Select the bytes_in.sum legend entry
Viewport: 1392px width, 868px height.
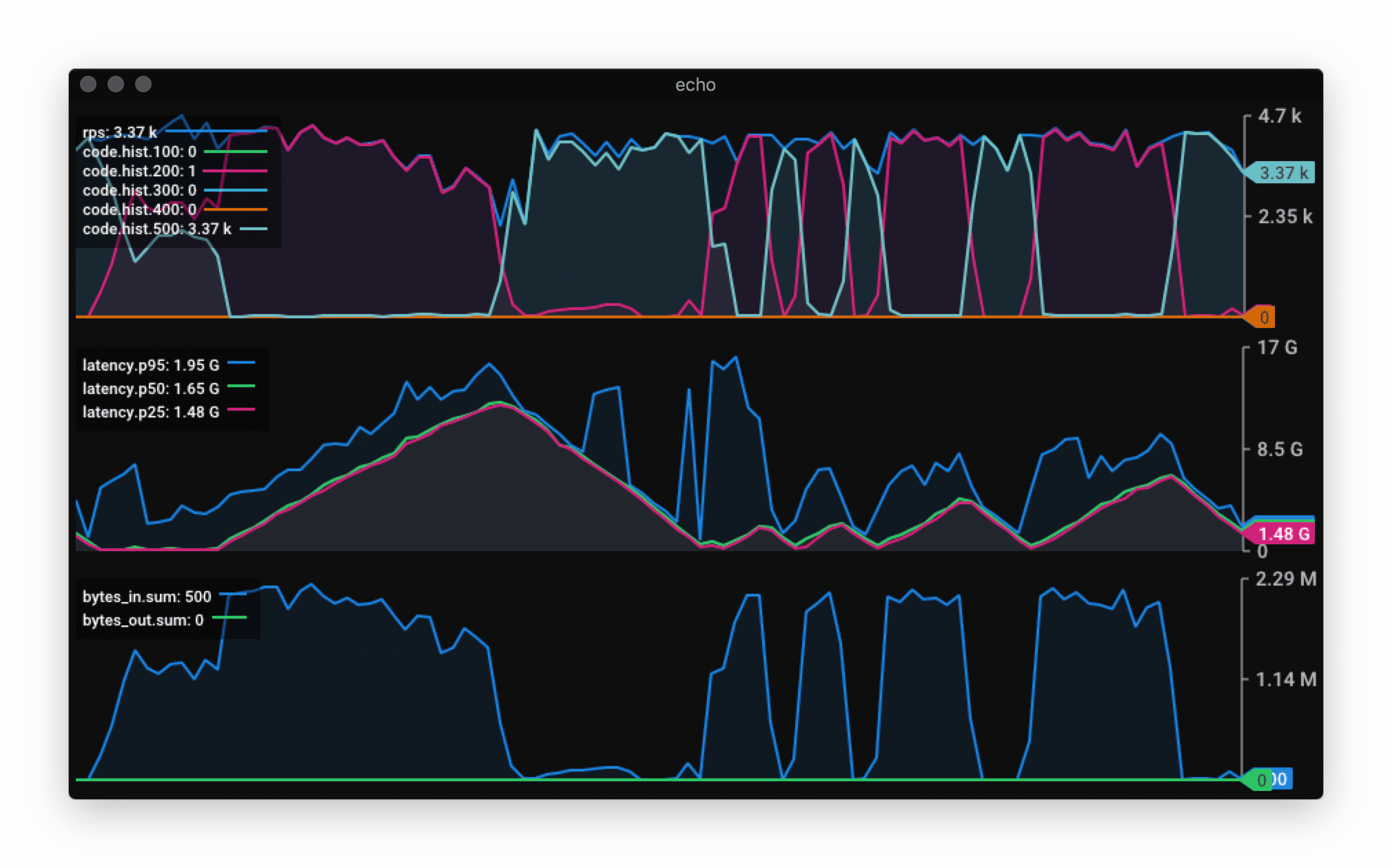147,597
